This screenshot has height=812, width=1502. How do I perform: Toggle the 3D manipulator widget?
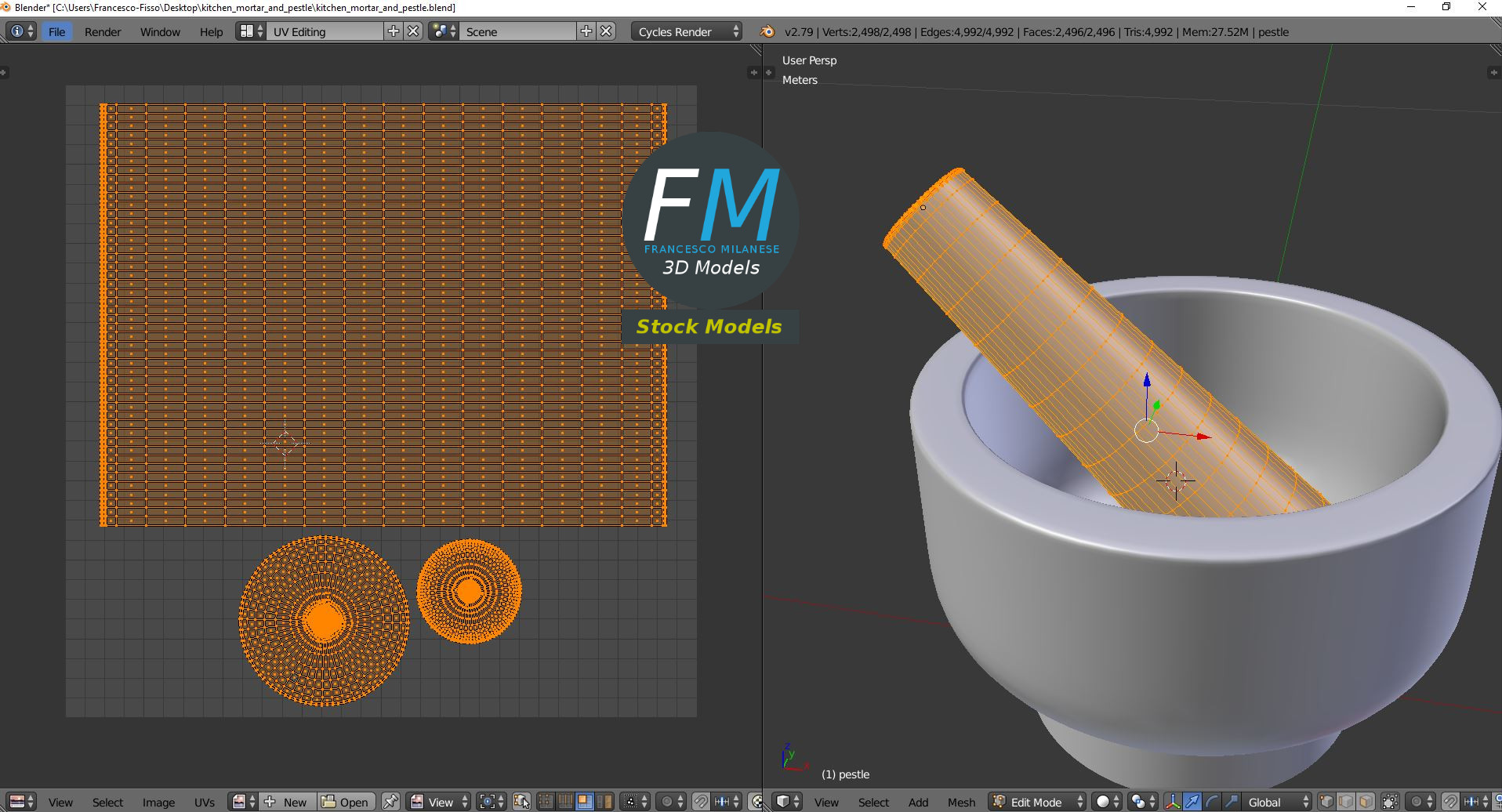[1173, 802]
